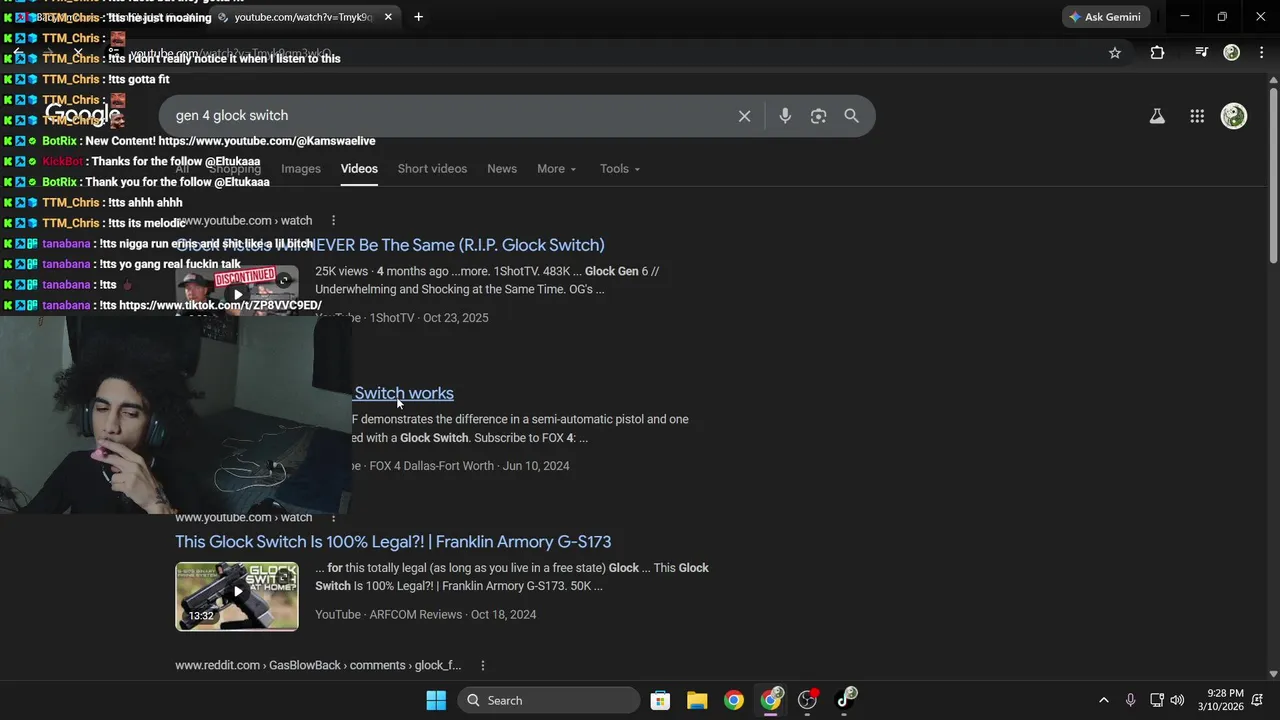Open the media controls icon in Chrome toolbar
The width and height of the screenshot is (1280, 720).
pyautogui.click(x=1201, y=53)
